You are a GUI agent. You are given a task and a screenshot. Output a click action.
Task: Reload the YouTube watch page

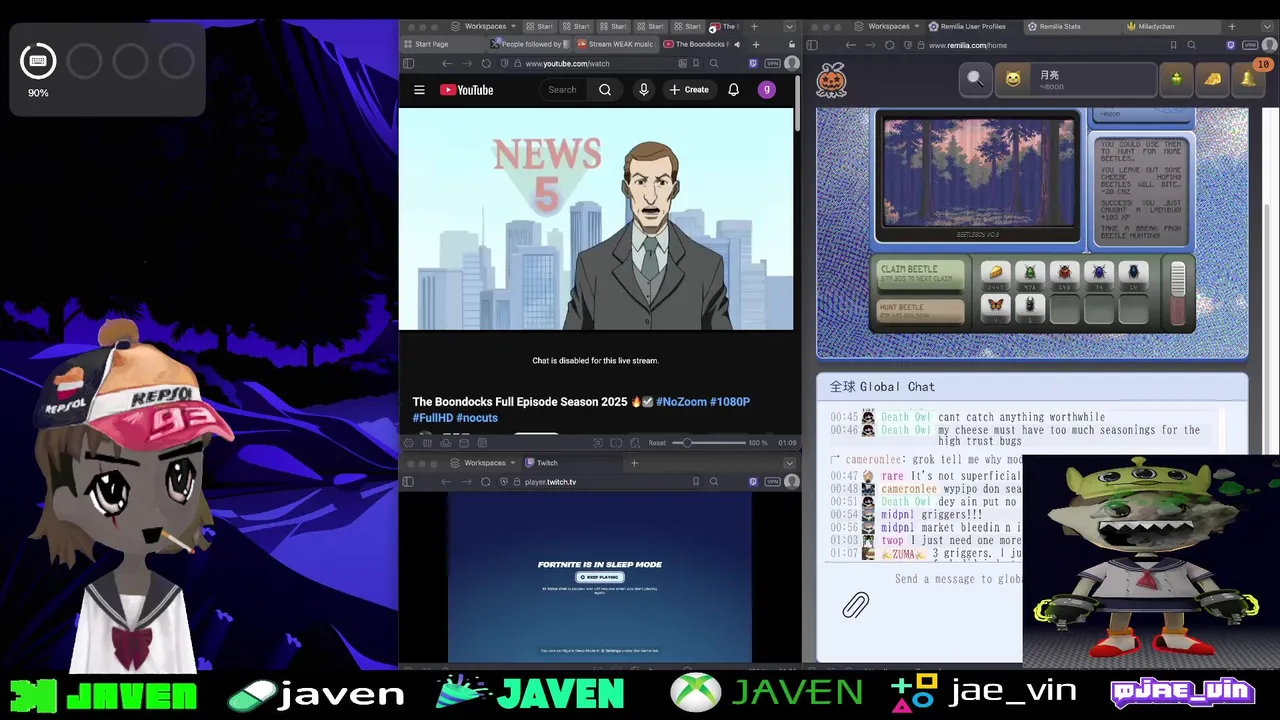coord(486,63)
